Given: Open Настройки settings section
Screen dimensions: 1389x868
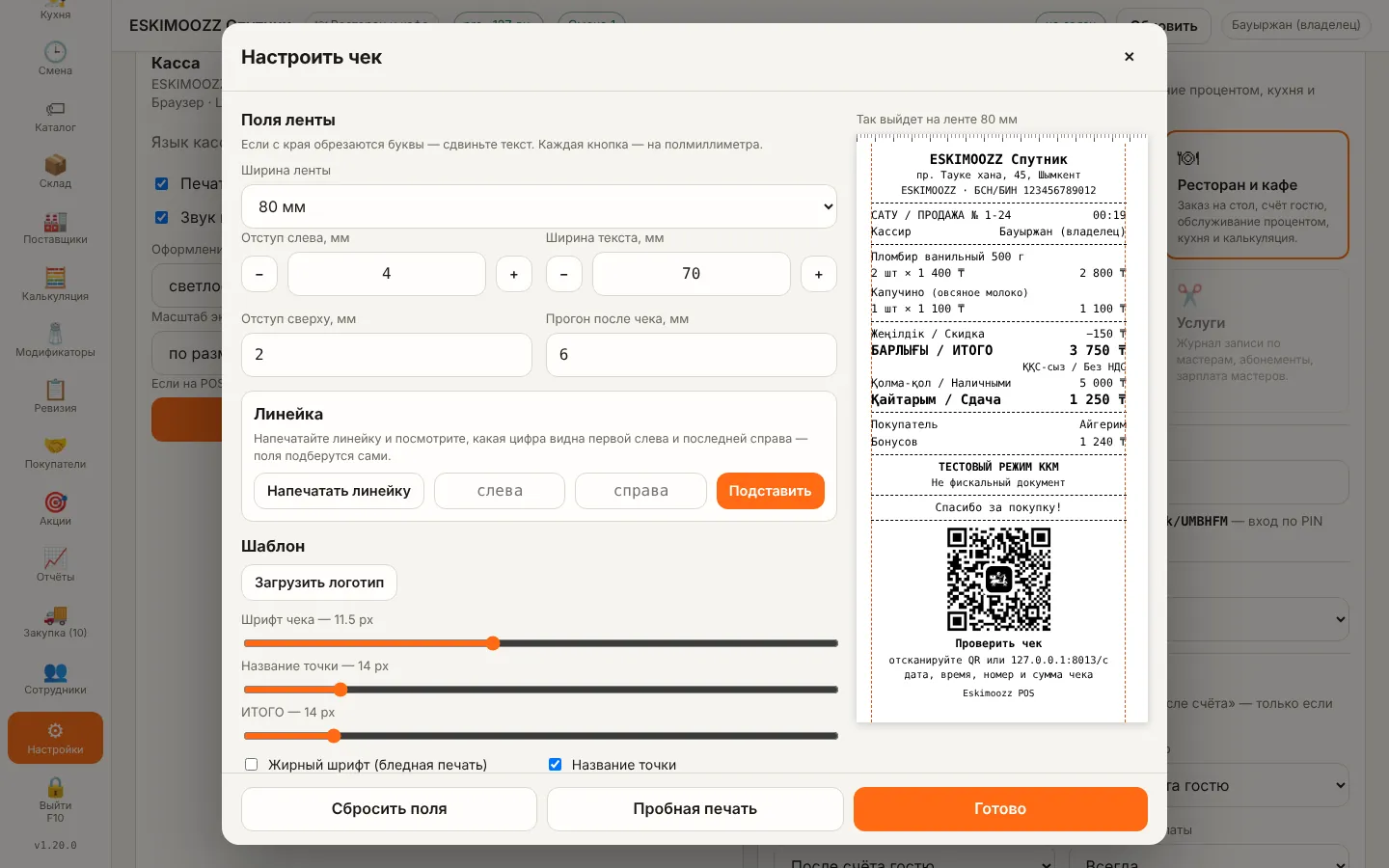Looking at the screenshot, I should pos(55,738).
